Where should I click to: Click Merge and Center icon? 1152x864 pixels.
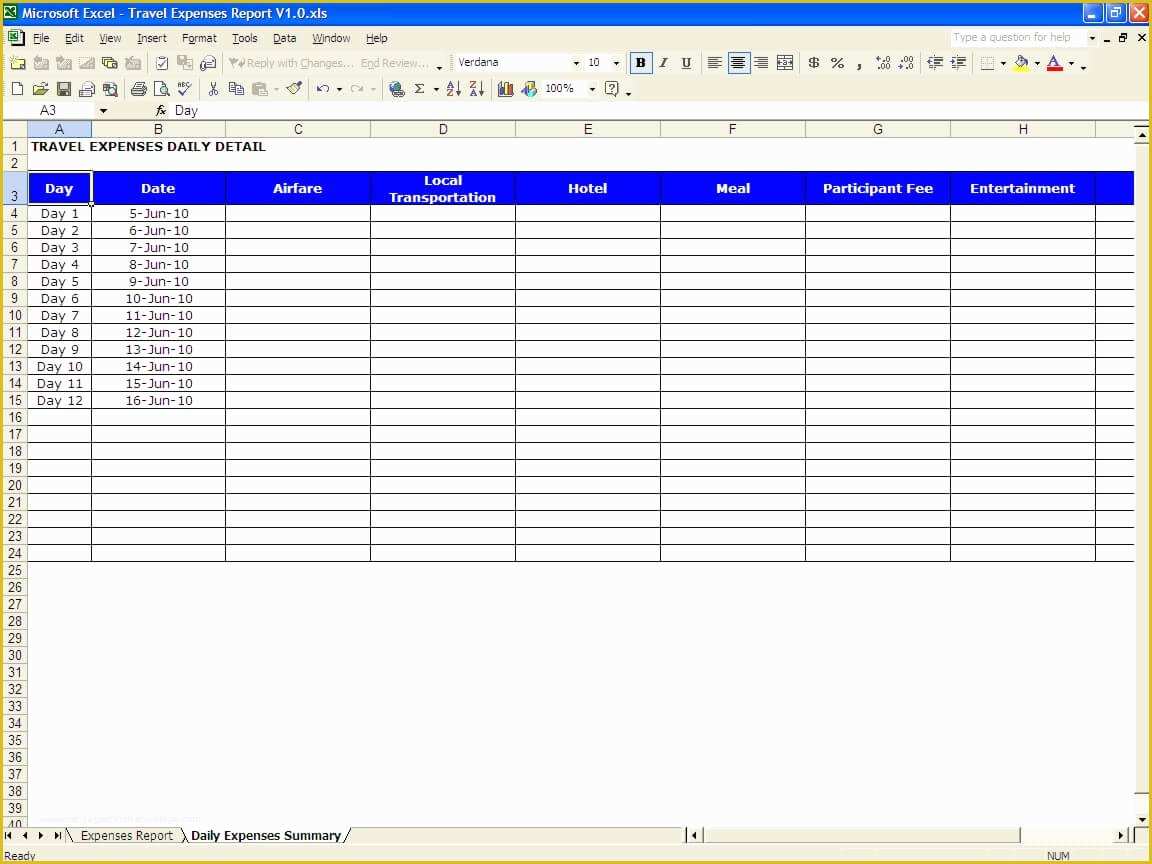point(785,63)
